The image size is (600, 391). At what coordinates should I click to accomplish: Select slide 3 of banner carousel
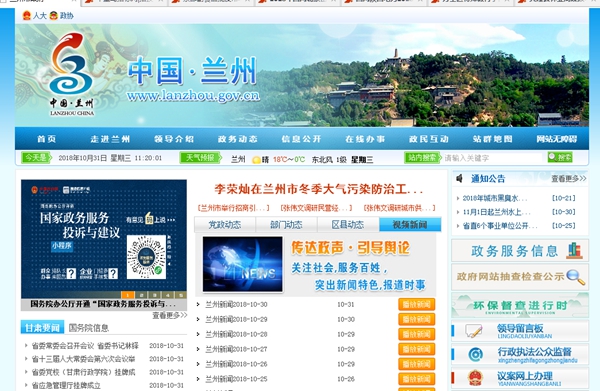pos(155,295)
